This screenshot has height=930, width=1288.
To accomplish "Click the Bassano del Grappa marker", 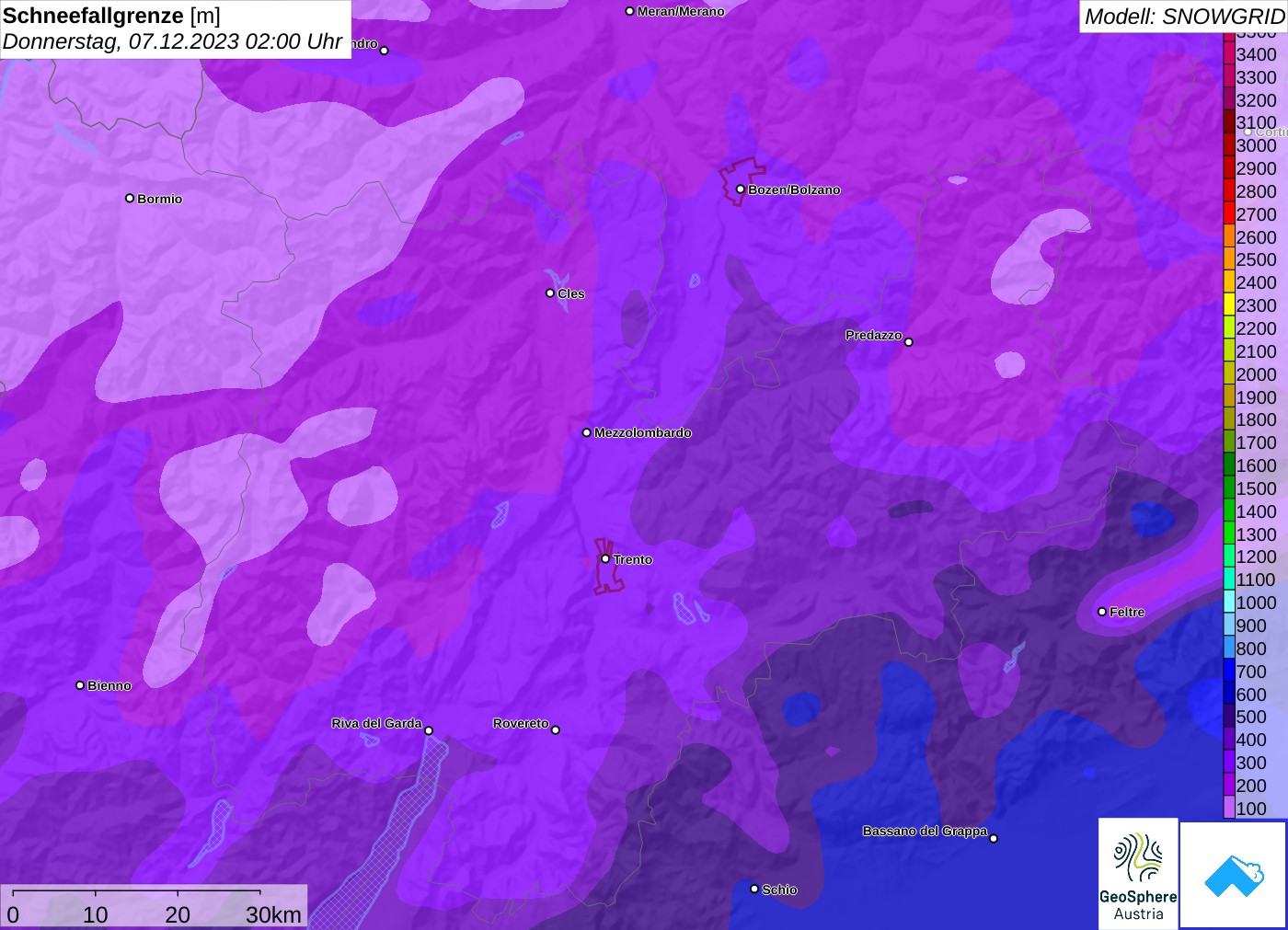I will pos(993,837).
